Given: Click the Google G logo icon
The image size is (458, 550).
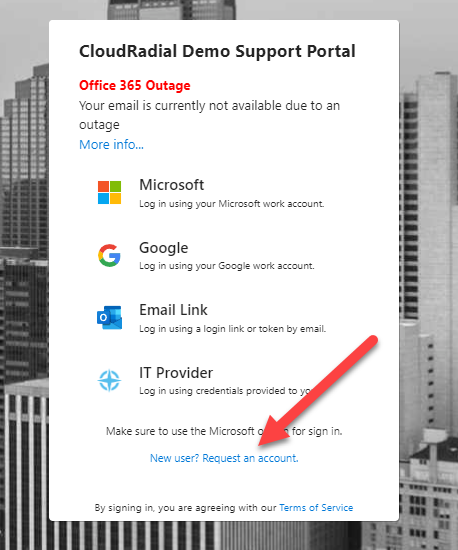Looking at the screenshot, I should pyautogui.click(x=109, y=255).
